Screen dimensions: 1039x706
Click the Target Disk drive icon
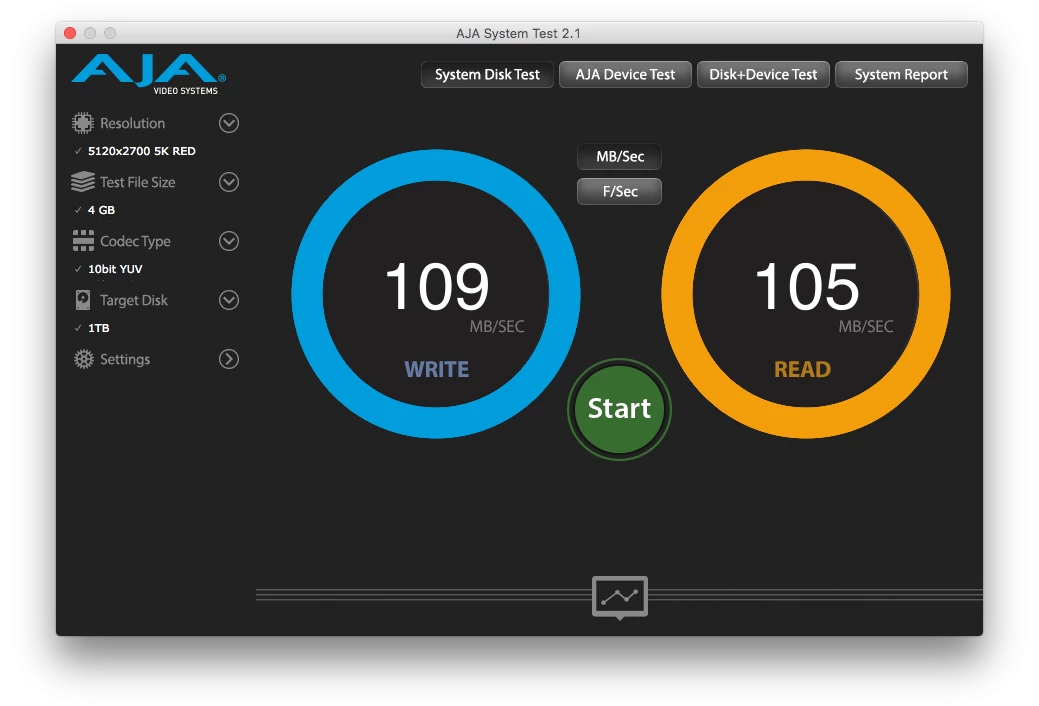coord(83,300)
